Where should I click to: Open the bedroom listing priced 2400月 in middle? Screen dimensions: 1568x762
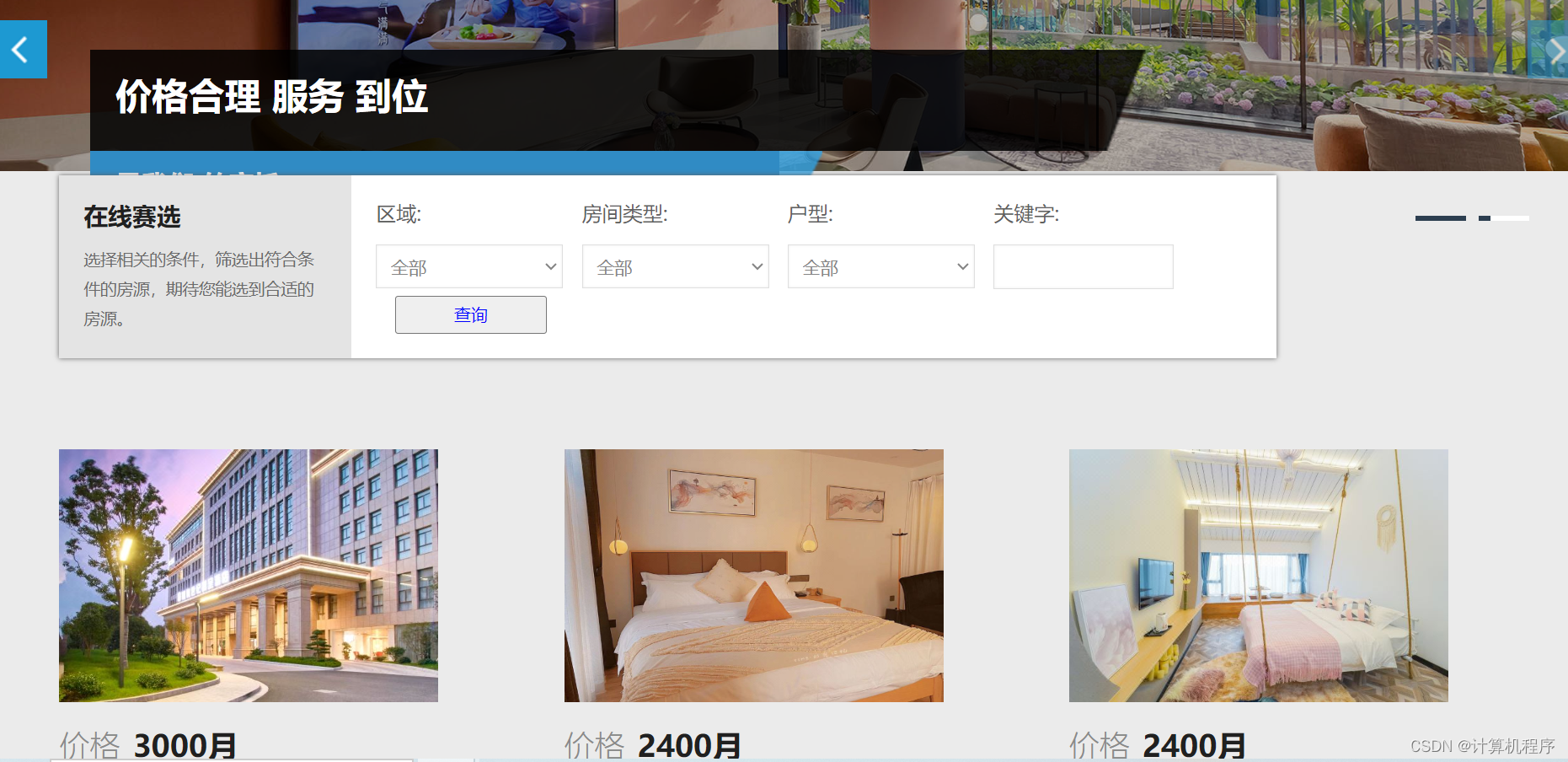coord(753,575)
